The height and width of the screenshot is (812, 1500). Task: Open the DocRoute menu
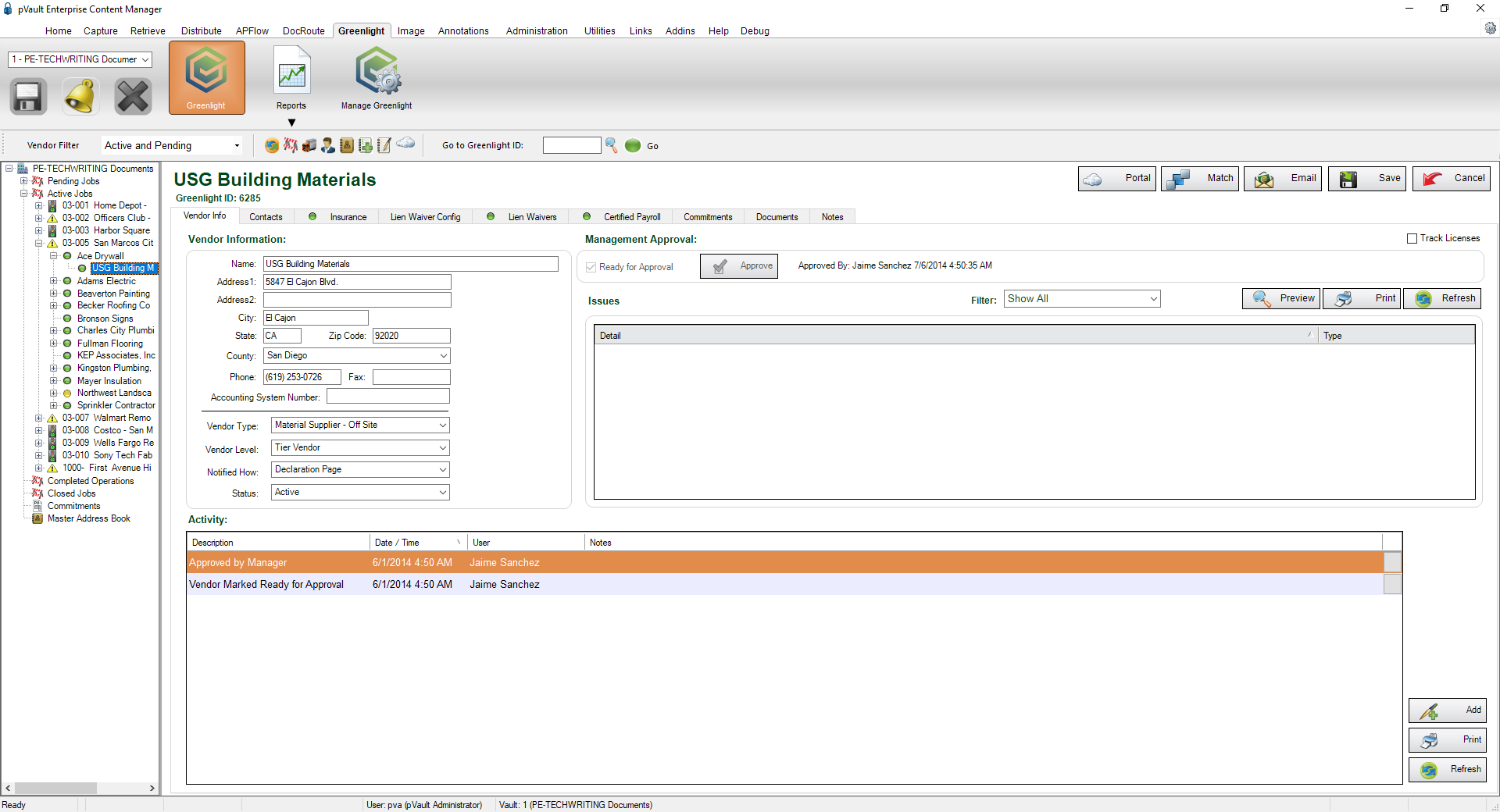click(303, 31)
